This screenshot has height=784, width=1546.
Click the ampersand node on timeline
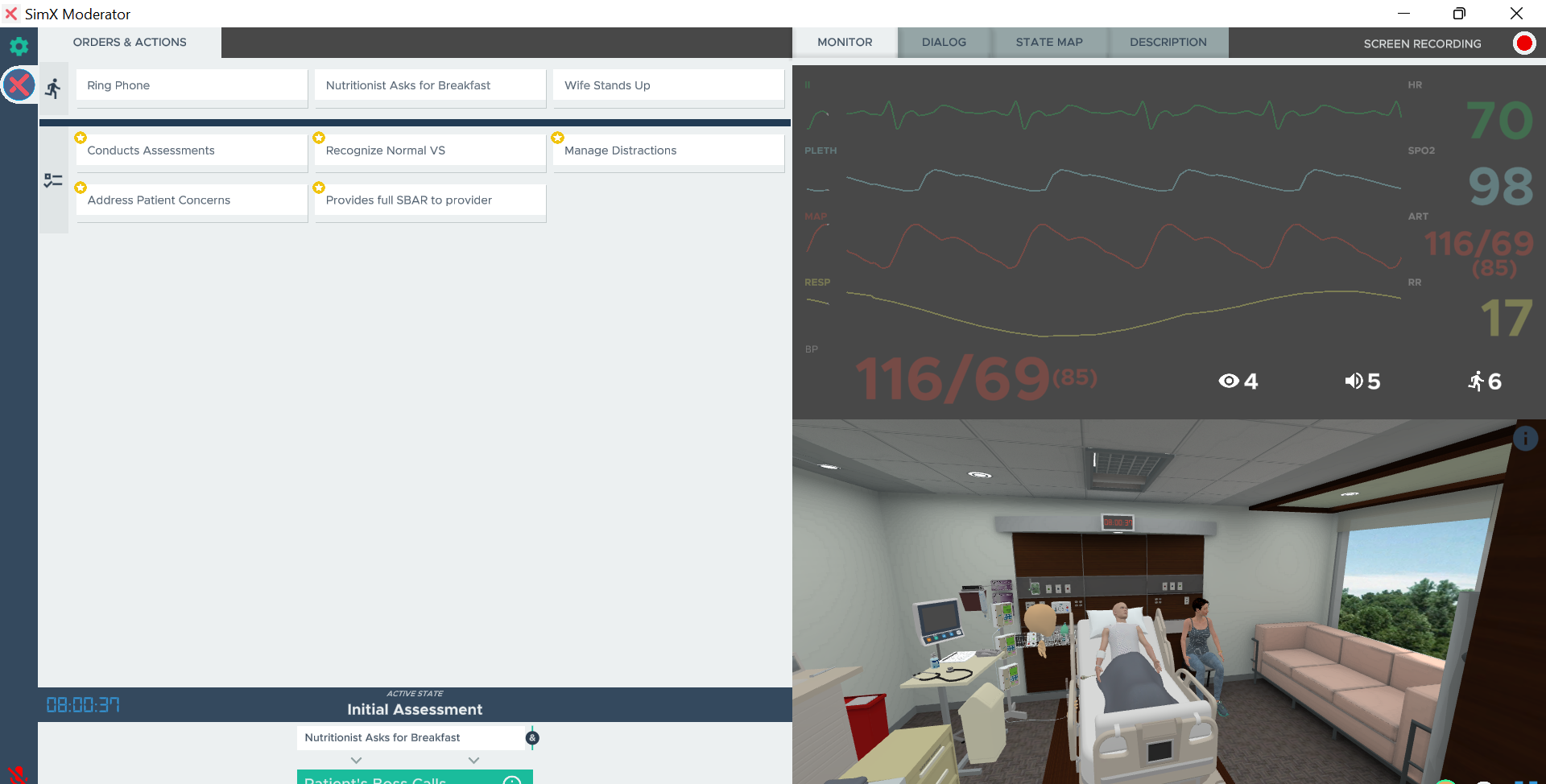tap(532, 738)
